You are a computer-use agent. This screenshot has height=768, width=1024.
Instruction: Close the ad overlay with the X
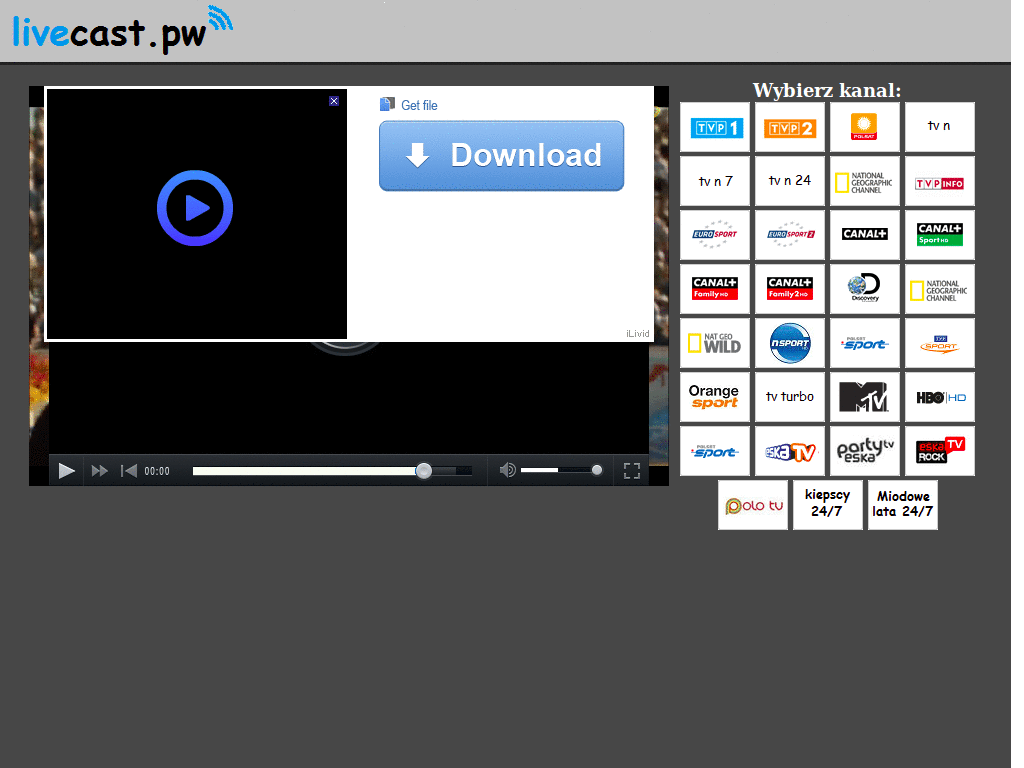tap(334, 101)
